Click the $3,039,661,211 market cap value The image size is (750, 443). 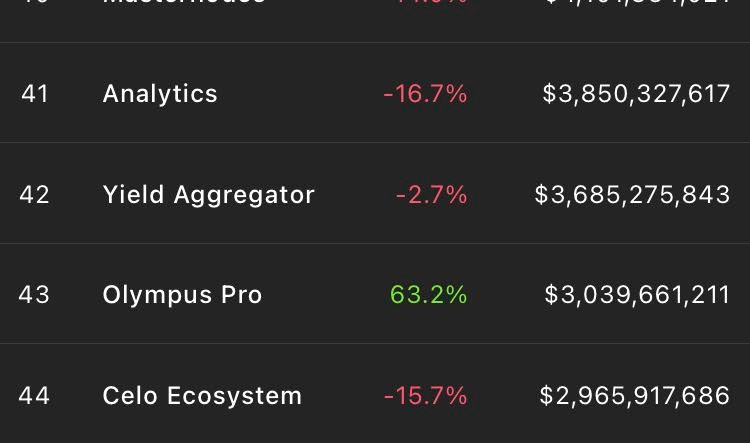(637, 295)
